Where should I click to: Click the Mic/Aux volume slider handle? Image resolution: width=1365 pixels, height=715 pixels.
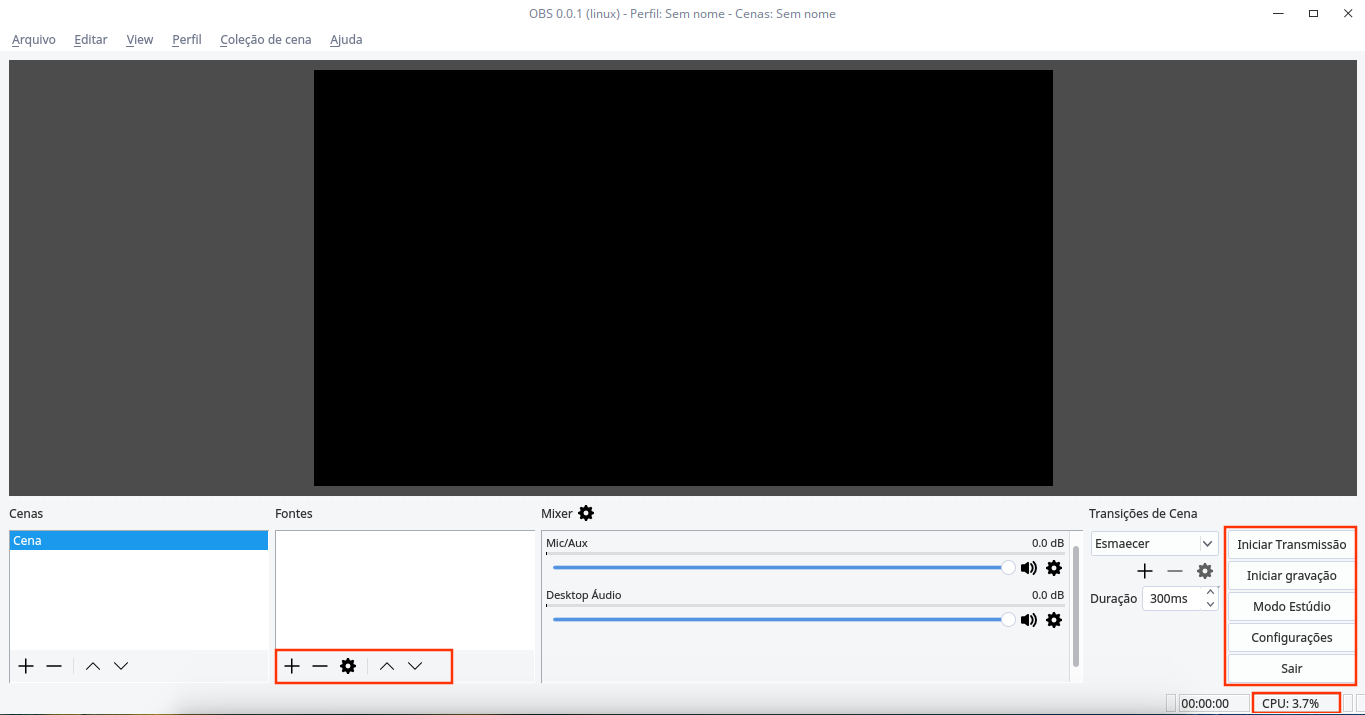pos(1008,567)
